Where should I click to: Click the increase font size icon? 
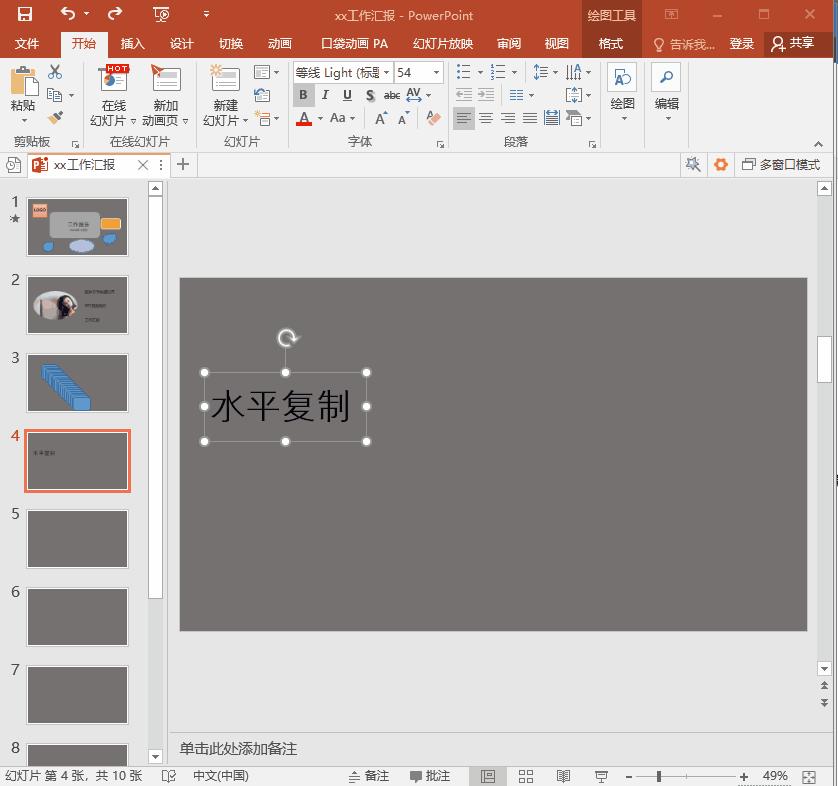(381, 117)
